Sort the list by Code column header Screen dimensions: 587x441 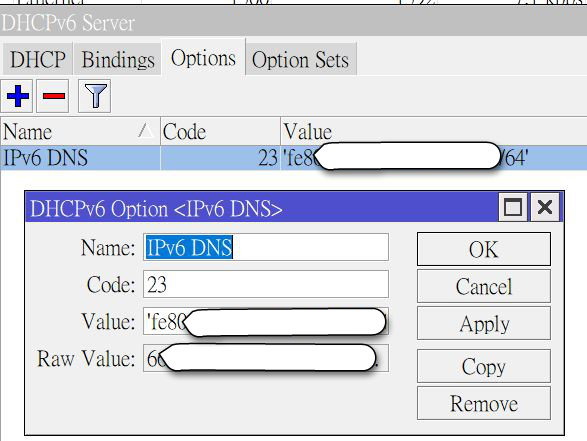[x=220, y=131]
